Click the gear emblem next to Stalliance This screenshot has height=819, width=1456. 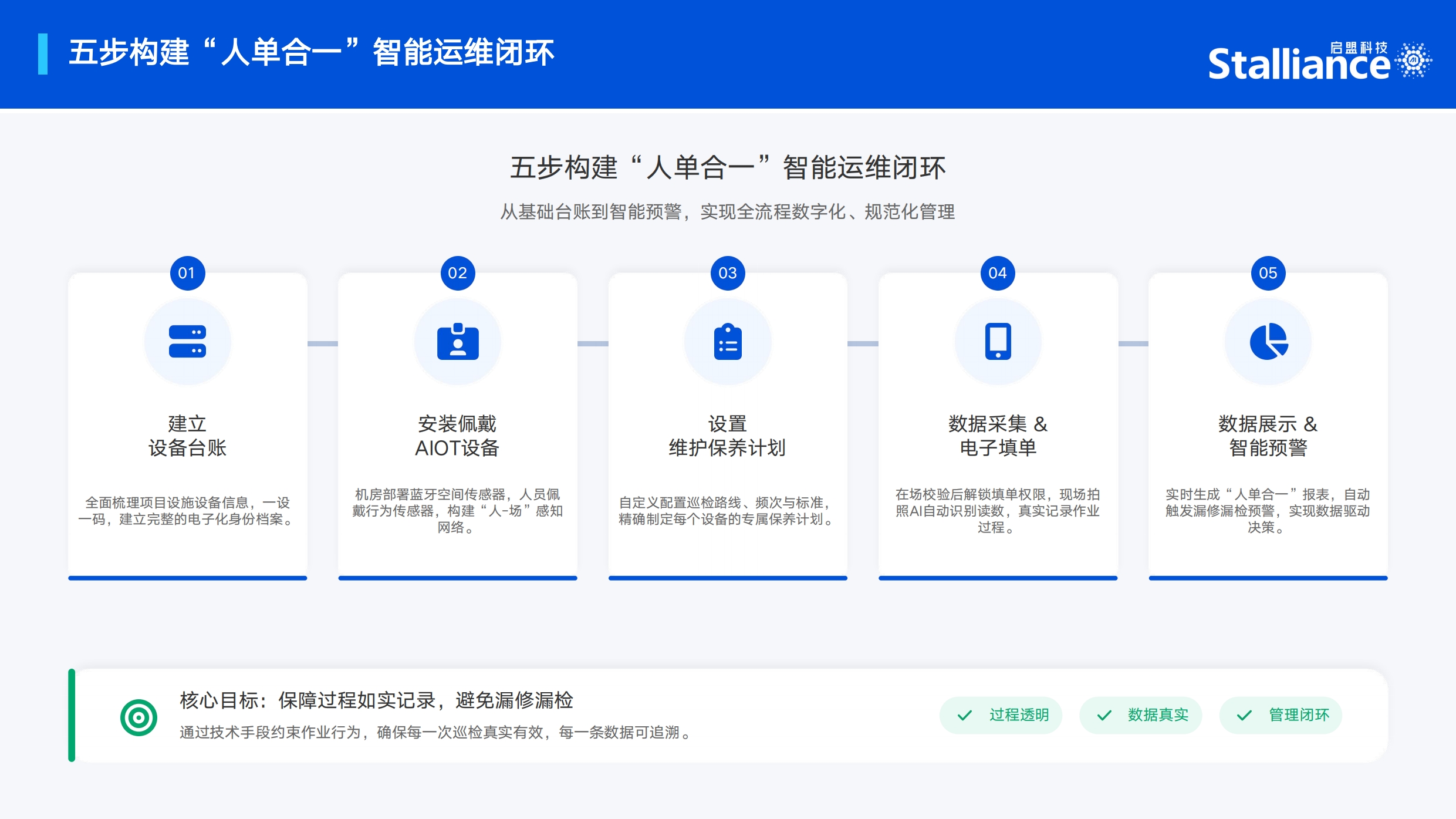coord(1413,60)
